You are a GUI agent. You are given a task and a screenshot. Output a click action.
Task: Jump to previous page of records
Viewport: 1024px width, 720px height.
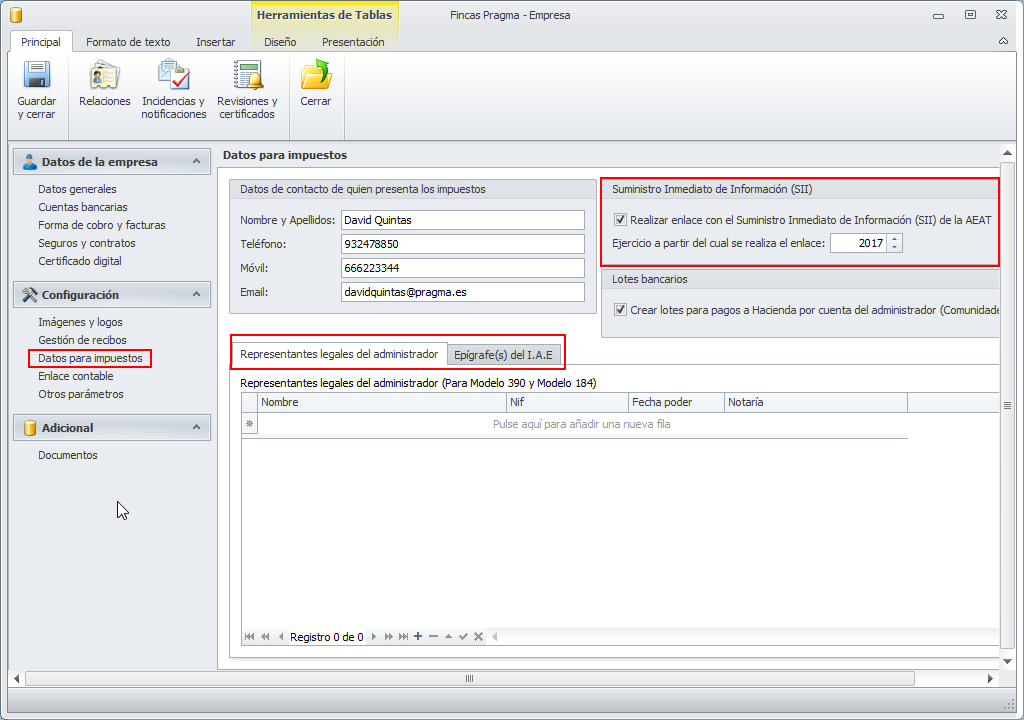tap(265, 636)
